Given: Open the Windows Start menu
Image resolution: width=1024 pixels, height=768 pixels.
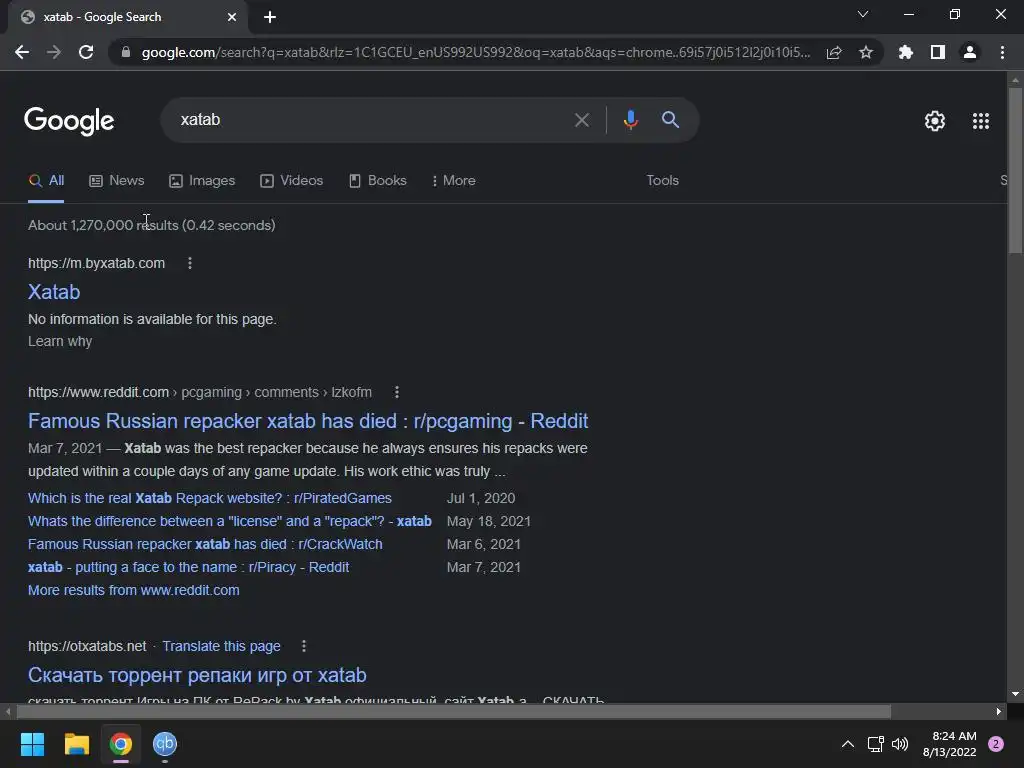Looking at the screenshot, I should pos(32,744).
